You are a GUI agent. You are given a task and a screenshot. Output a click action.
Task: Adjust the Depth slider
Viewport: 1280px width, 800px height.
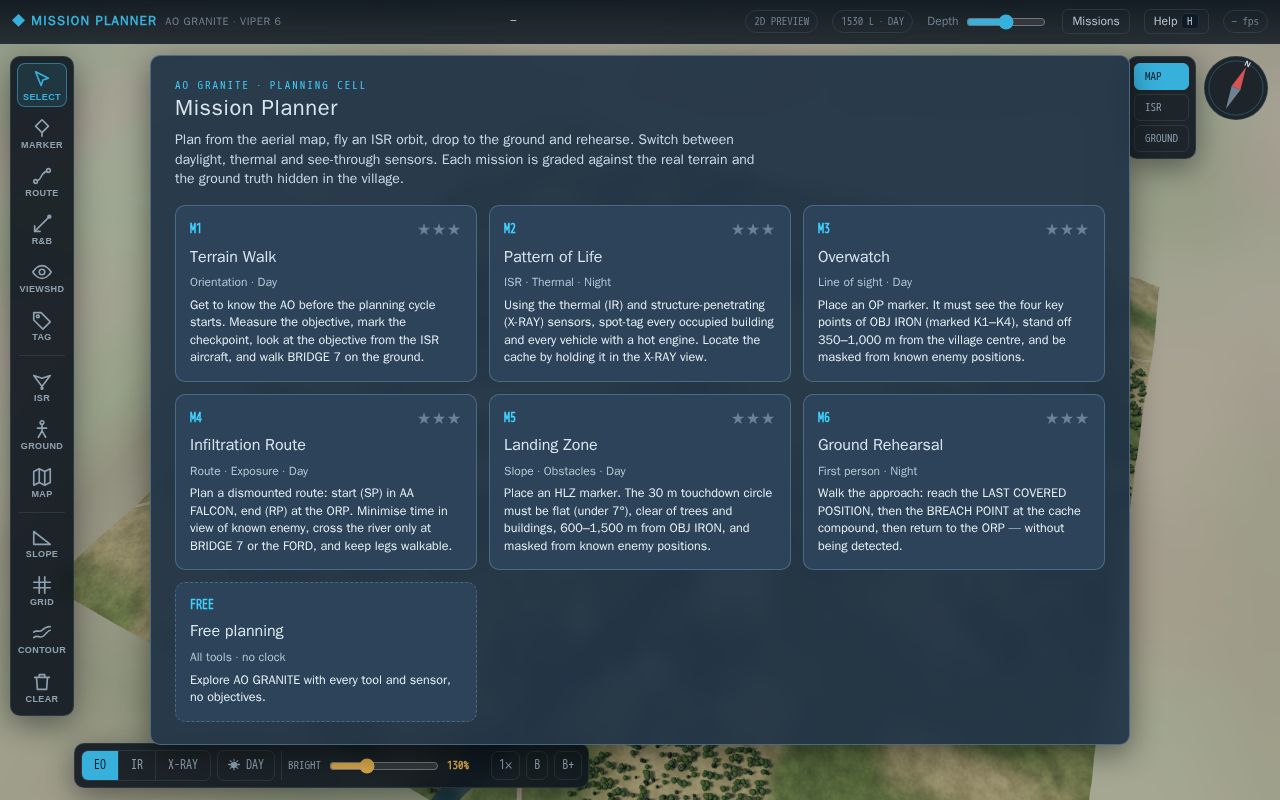[1006, 21]
